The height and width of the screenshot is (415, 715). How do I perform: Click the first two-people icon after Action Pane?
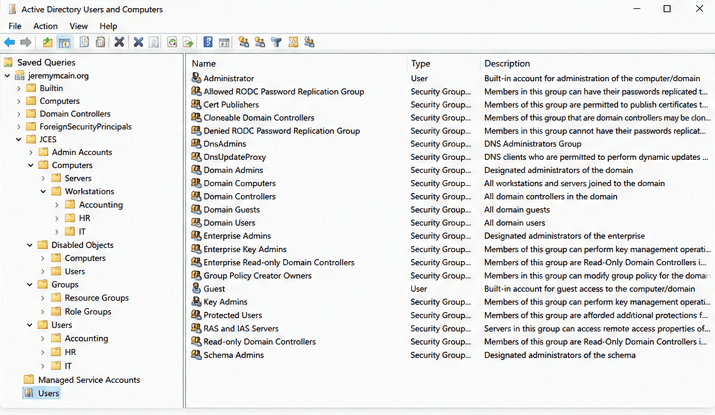point(244,42)
